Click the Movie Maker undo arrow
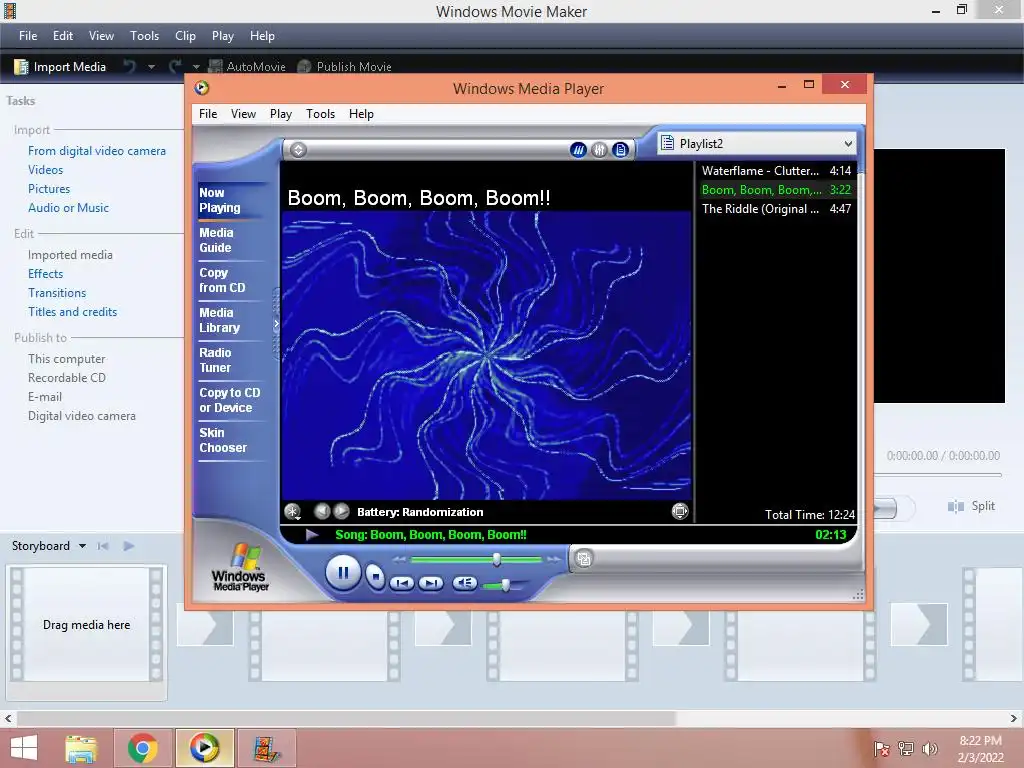The image size is (1024, 768). click(x=129, y=67)
